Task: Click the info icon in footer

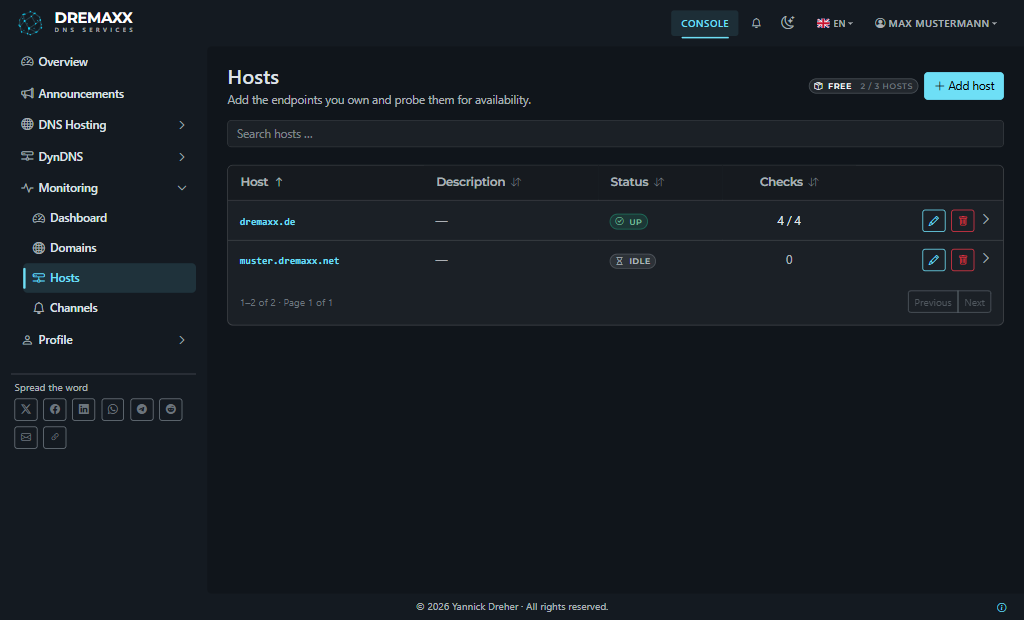Action: (x=1001, y=608)
